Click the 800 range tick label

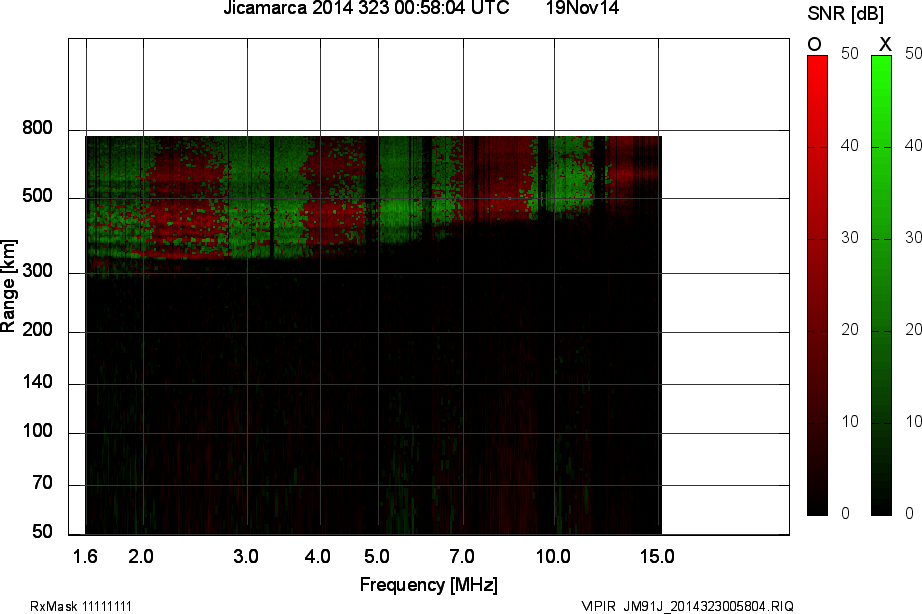coord(37,128)
